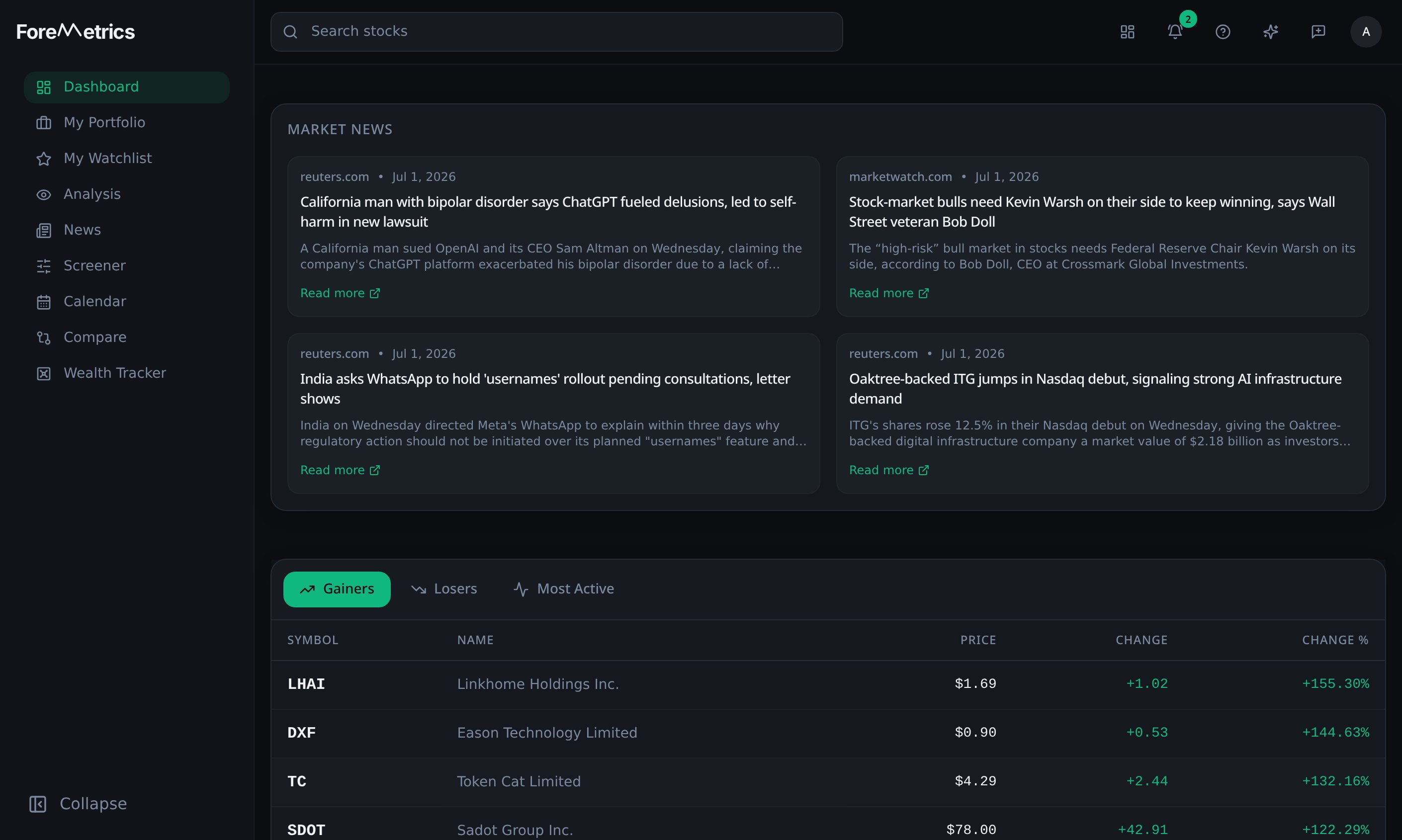Focus the Search stocks input field
The image size is (1402, 840).
pyautogui.click(x=556, y=32)
